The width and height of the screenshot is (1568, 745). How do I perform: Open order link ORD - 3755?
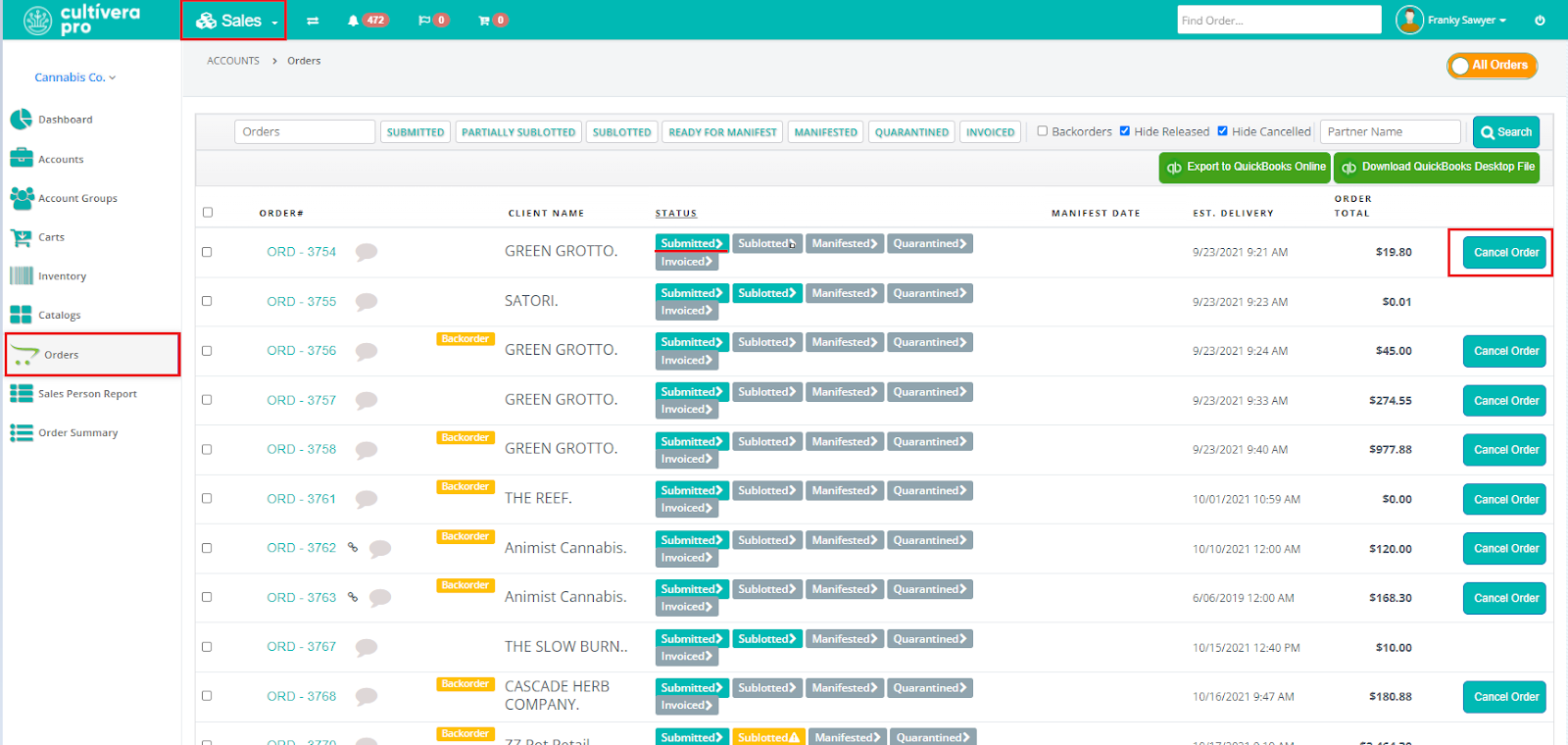pyautogui.click(x=301, y=302)
